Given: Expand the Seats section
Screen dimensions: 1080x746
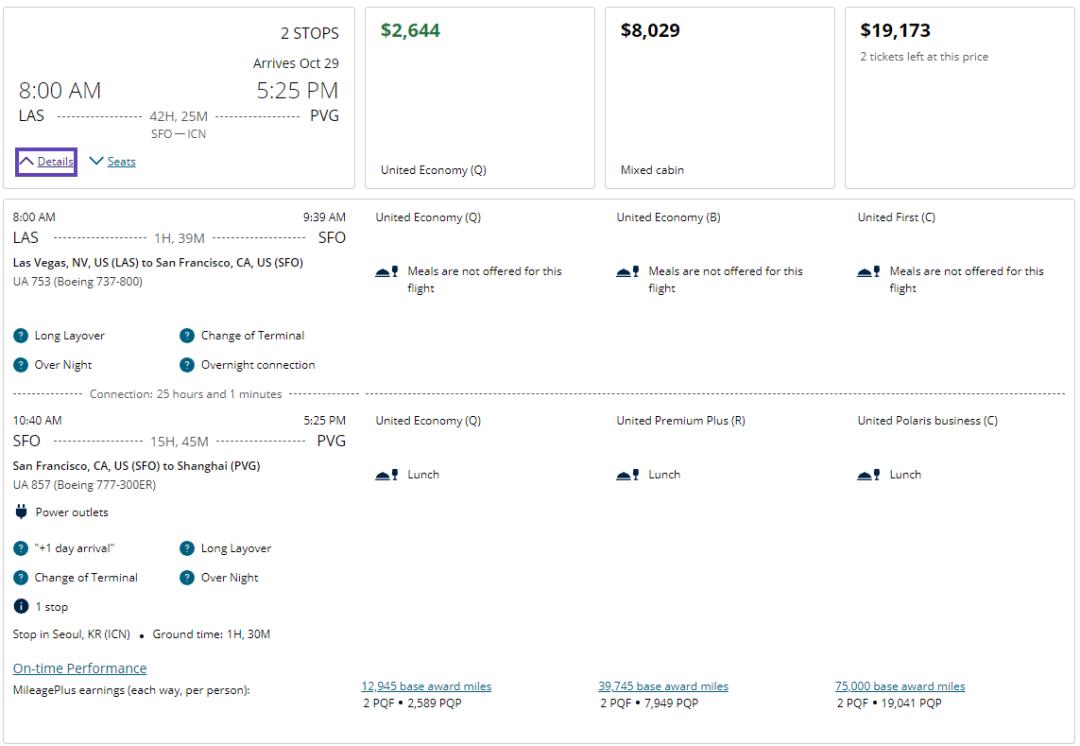Looking at the screenshot, I should [x=112, y=162].
